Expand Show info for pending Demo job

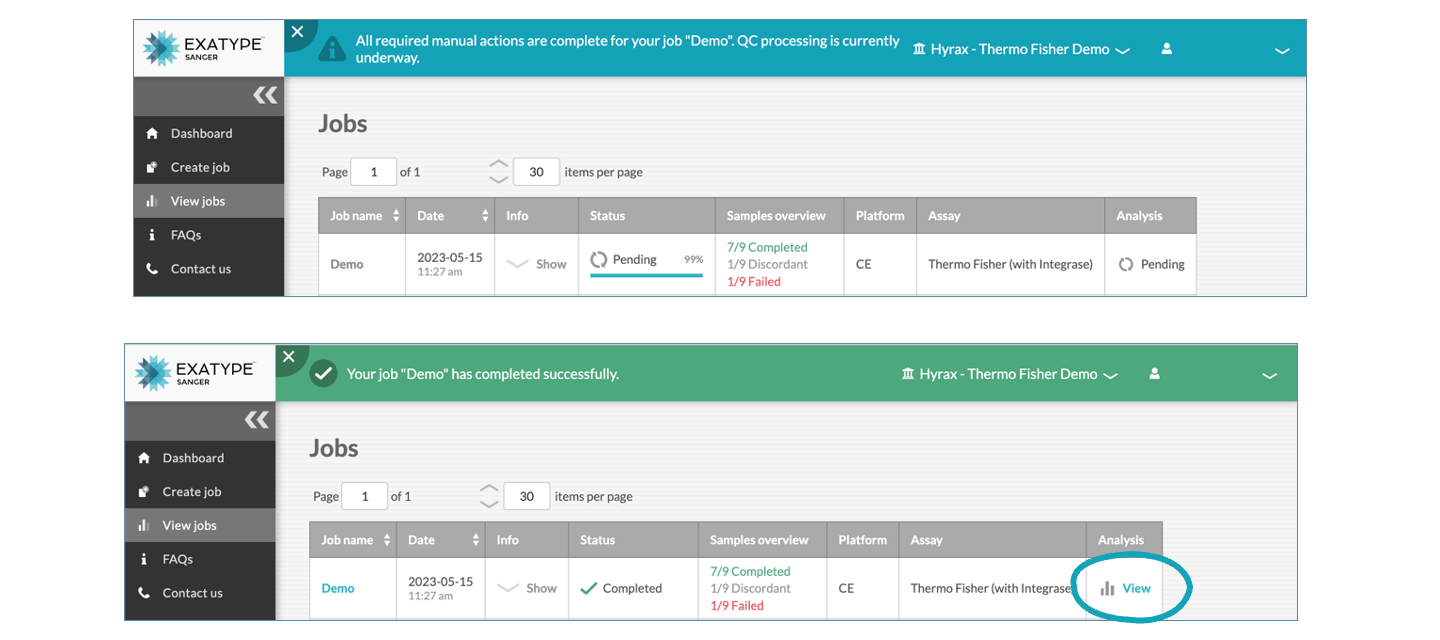coord(537,264)
